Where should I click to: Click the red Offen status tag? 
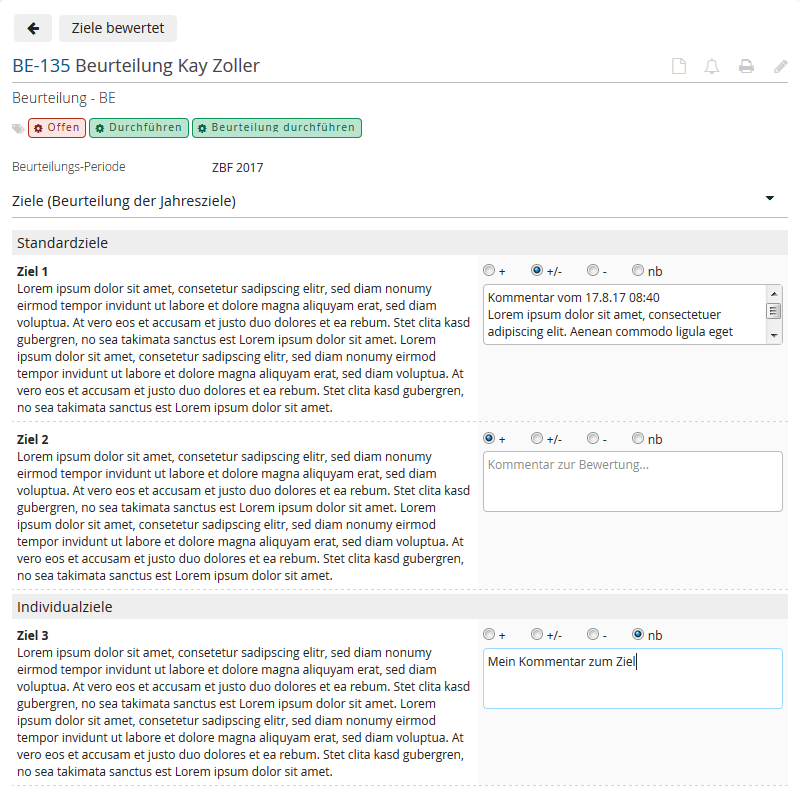pos(57,128)
